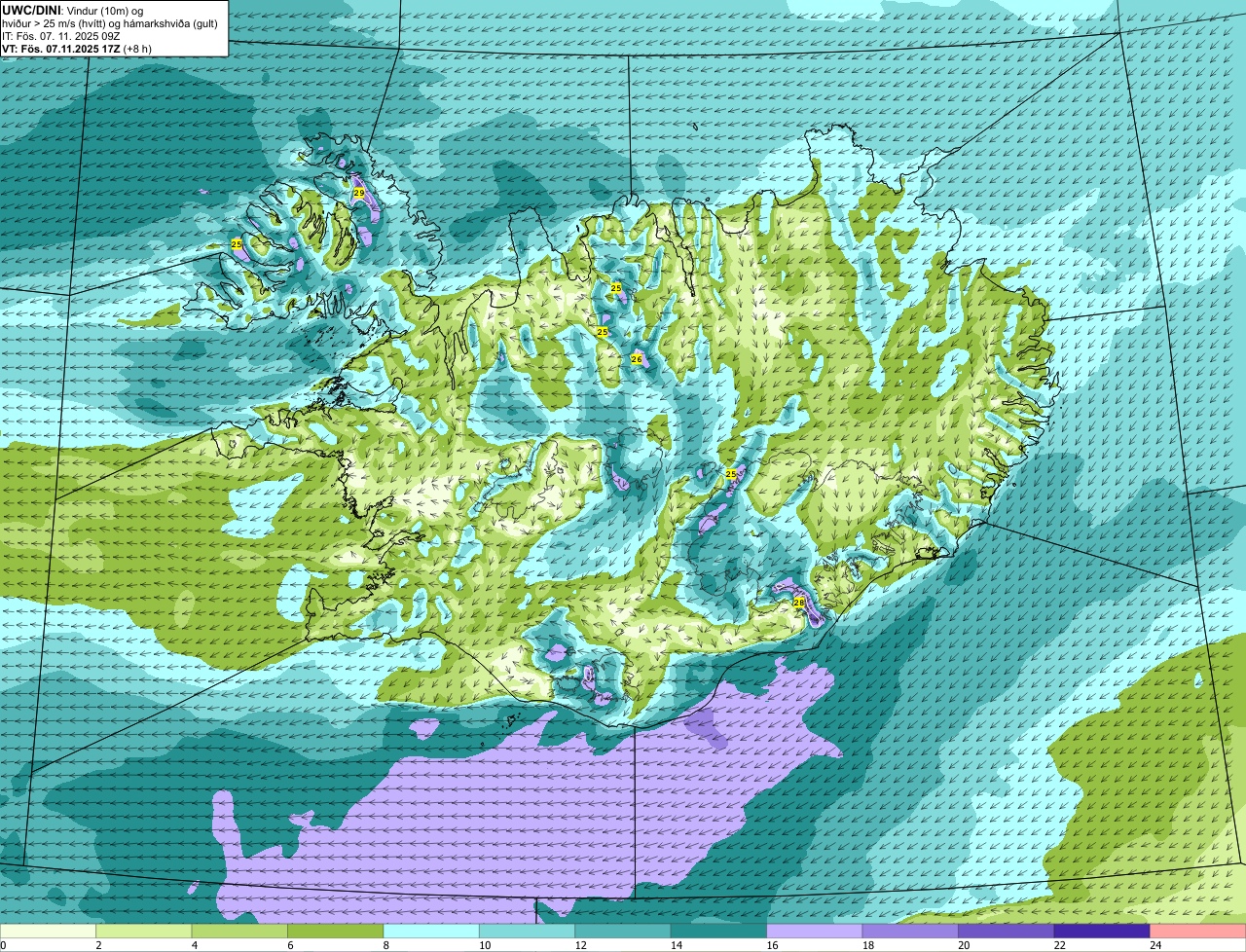The width and height of the screenshot is (1246, 952).
Task: Select the 18–20 m/s purple legend swatch
Action: (910, 931)
